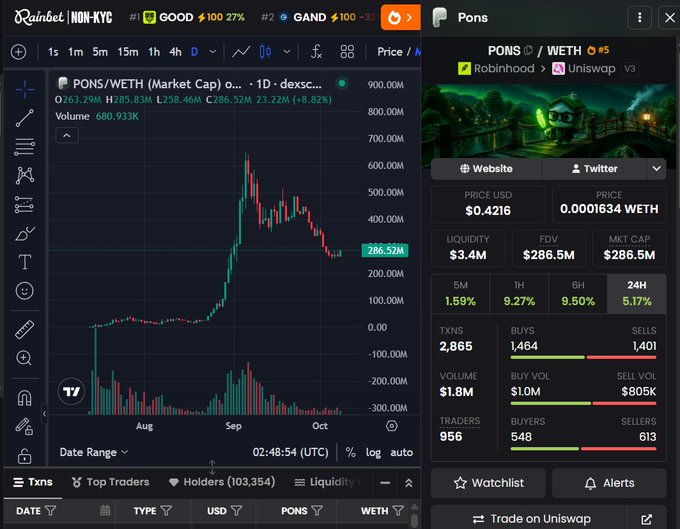Open the calendar date picker in DATE column
Image resolution: width=680 pixels, height=529 pixels.
(105, 511)
